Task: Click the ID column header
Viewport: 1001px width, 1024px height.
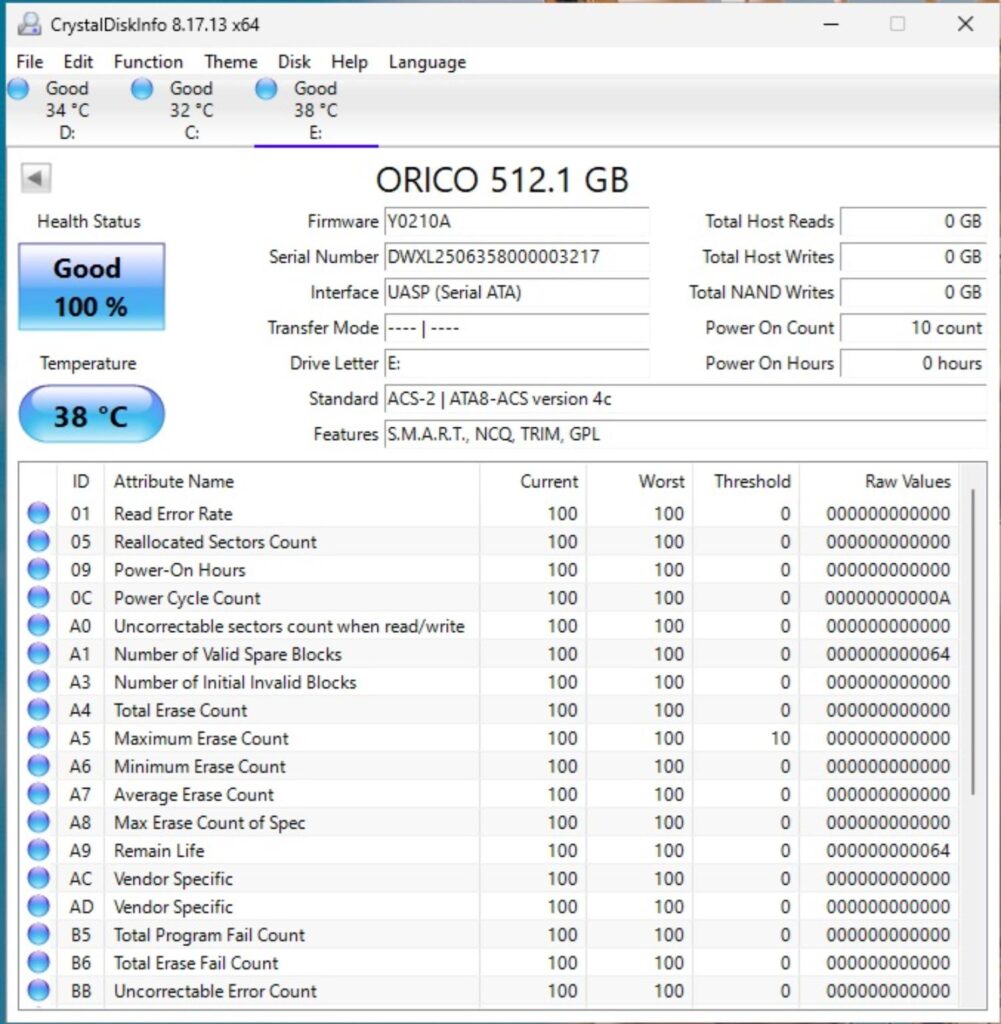Action: click(x=80, y=481)
